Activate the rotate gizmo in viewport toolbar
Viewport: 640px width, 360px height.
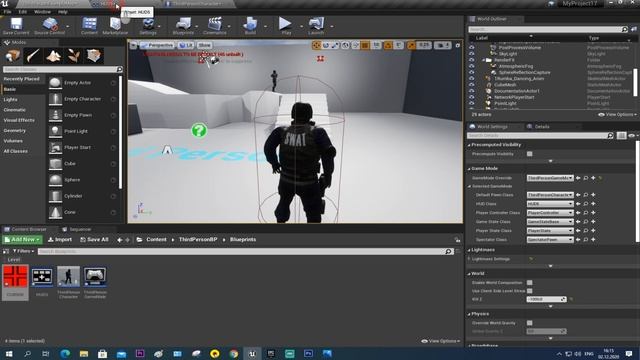pos(326,45)
